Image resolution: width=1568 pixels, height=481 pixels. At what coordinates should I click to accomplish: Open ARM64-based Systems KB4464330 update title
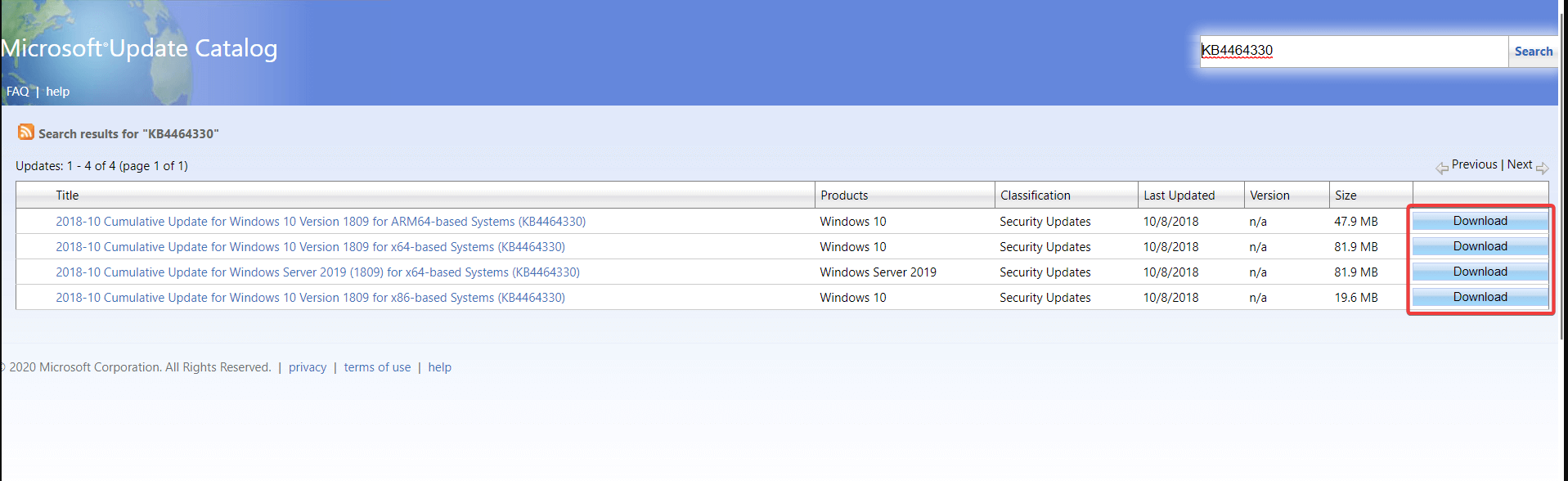click(321, 222)
